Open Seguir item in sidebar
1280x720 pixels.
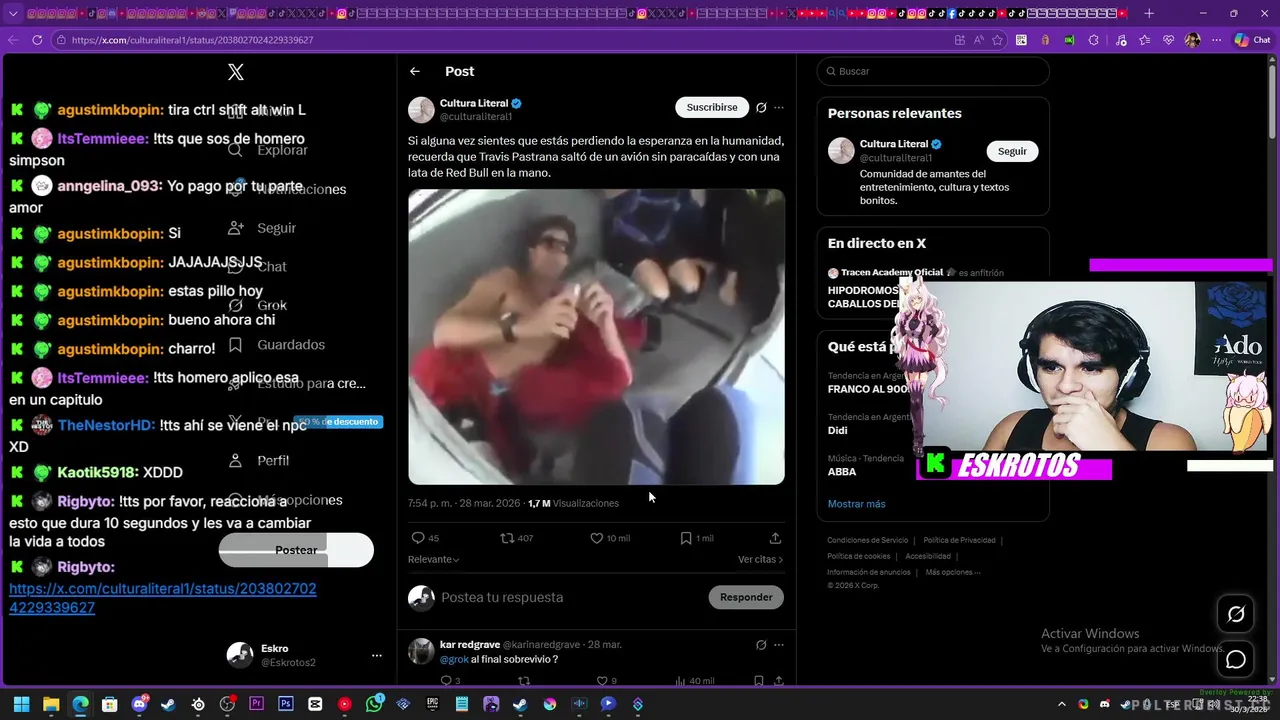pyautogui.click(x=263, y=227)
